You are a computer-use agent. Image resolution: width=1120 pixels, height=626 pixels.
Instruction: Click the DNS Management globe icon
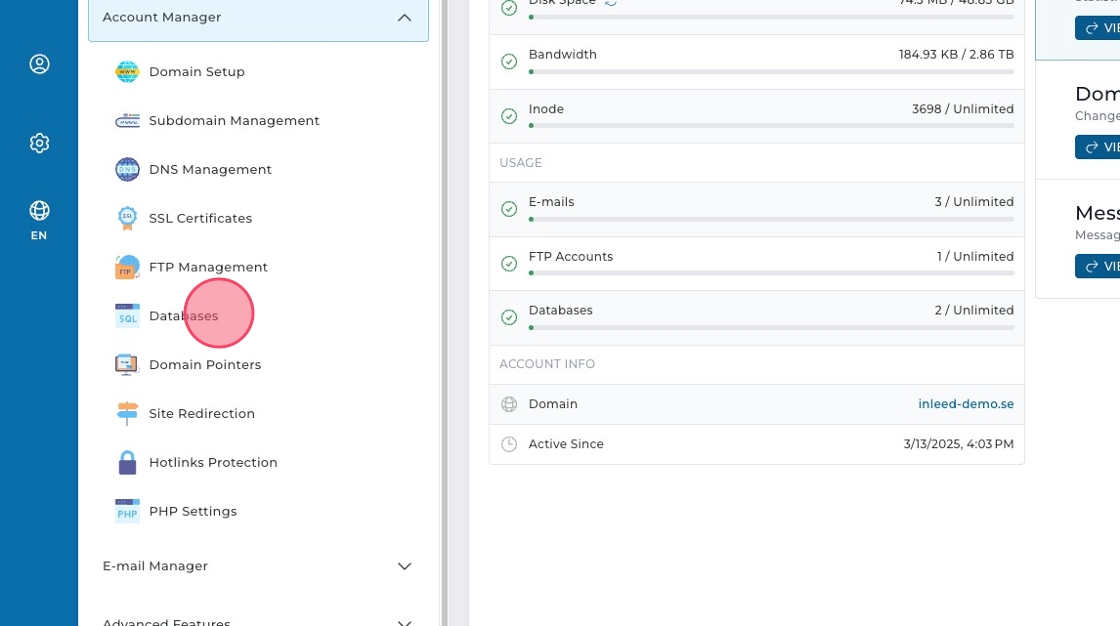[x=127, y=170]
